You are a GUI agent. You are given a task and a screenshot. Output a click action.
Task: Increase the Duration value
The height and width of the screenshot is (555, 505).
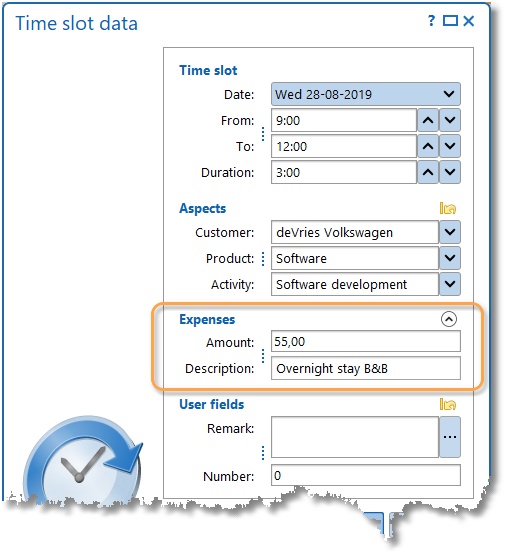coord(428,172)
